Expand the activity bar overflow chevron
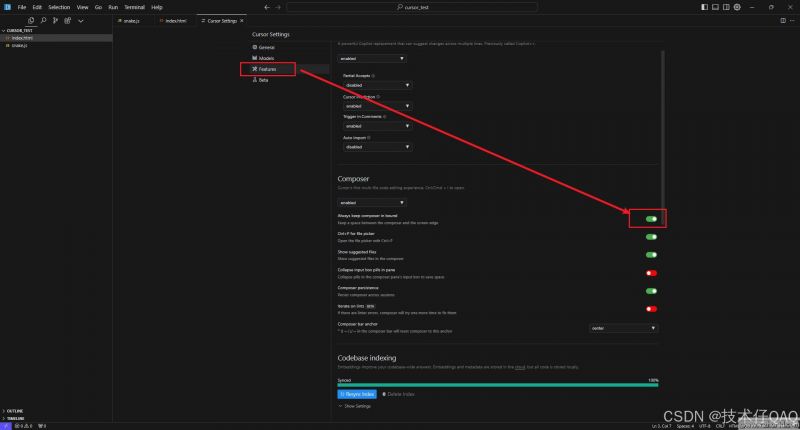 point(81,21)
